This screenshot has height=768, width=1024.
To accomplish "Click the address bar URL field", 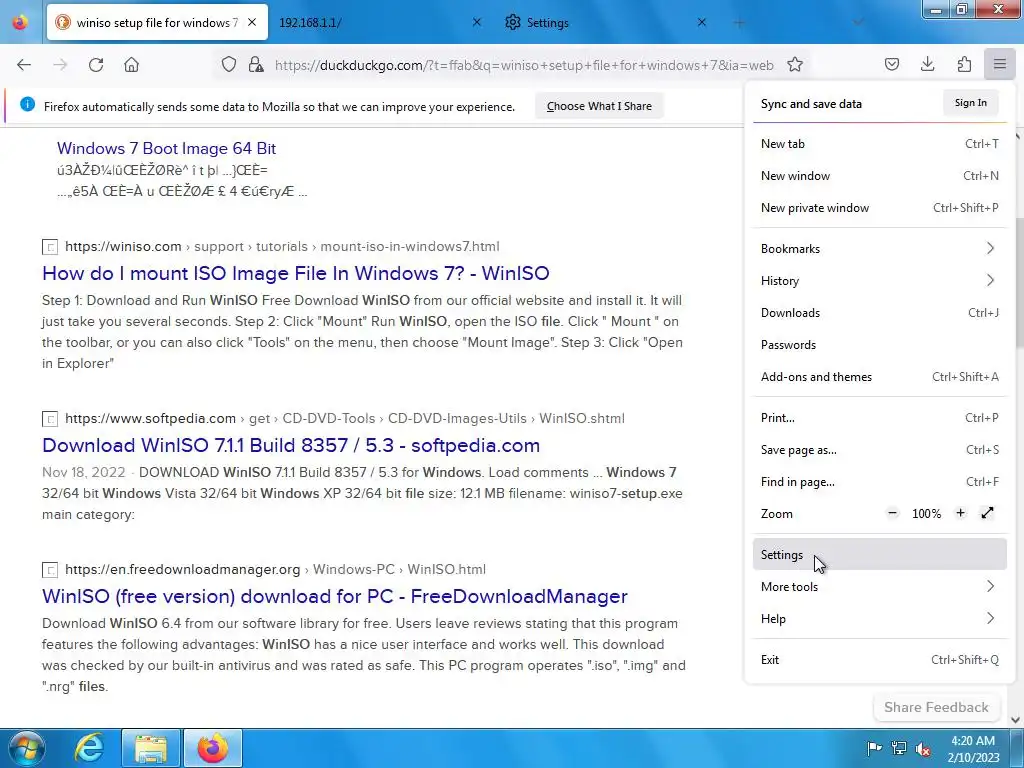I will click(524, 65).
